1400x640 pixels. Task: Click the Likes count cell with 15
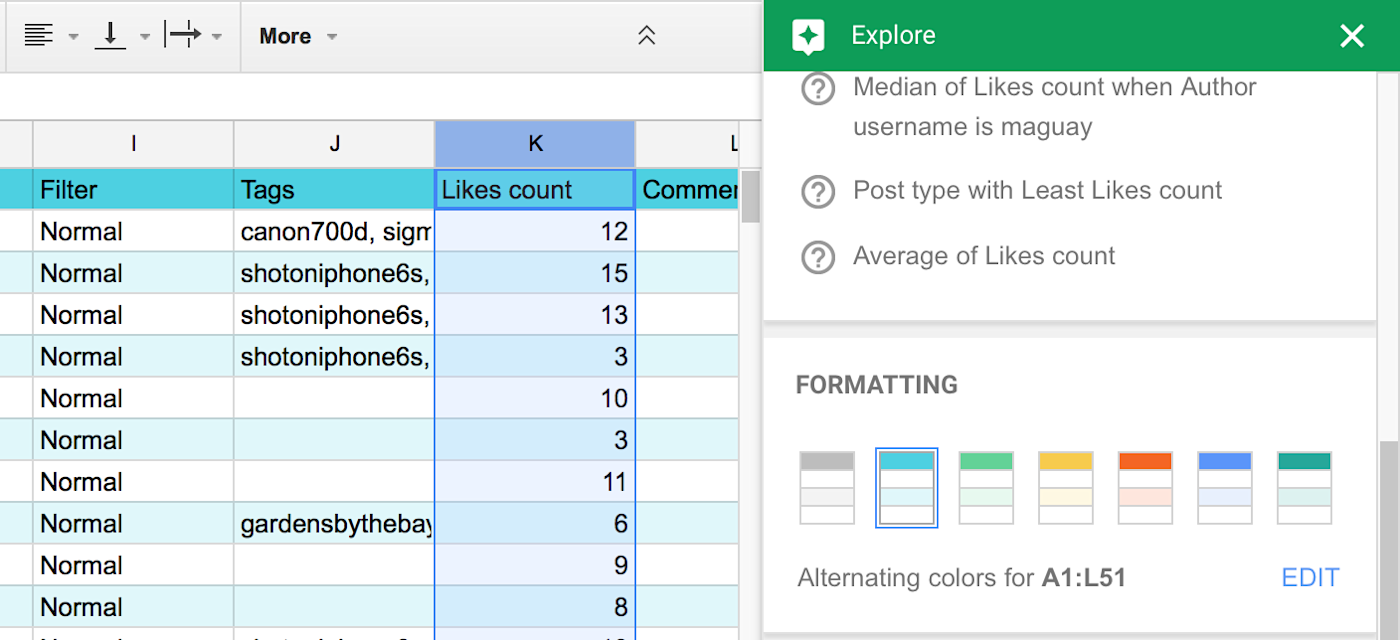tap(535, 273)
